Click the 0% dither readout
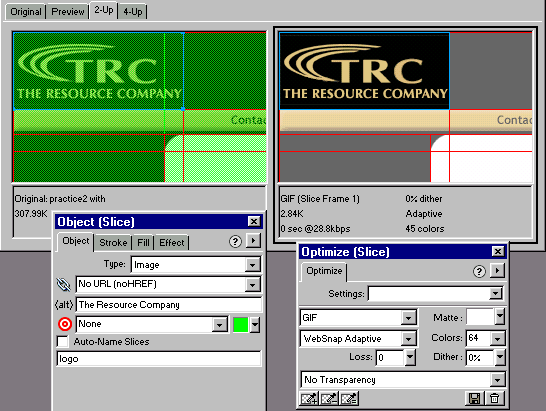The height and width of the screenshot is (411, 546). click(424, 199)
